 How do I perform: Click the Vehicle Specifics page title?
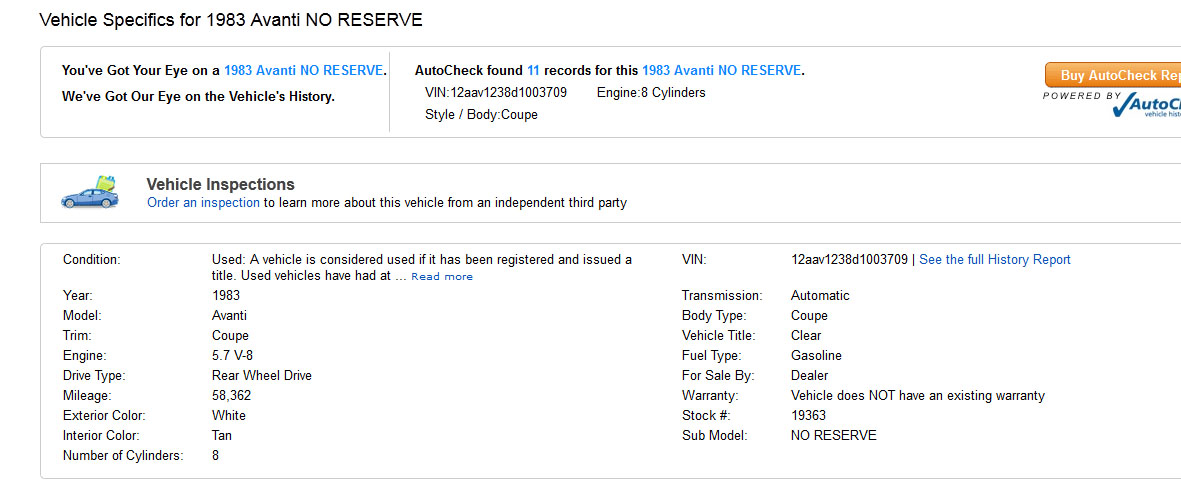point(230,20)
